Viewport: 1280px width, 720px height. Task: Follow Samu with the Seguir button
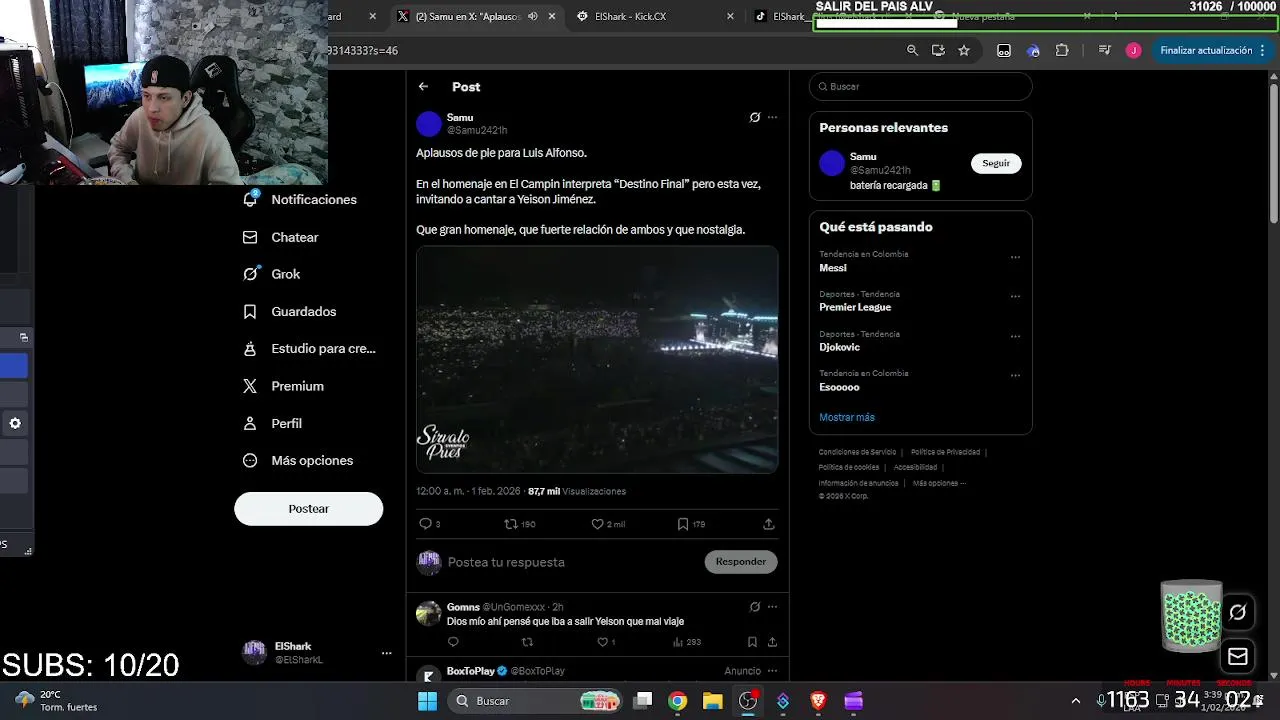coord(996,163)
